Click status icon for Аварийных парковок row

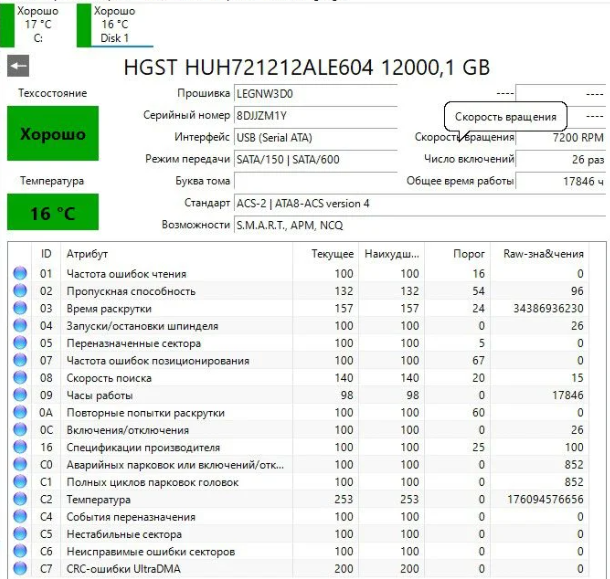pos(20,464)
